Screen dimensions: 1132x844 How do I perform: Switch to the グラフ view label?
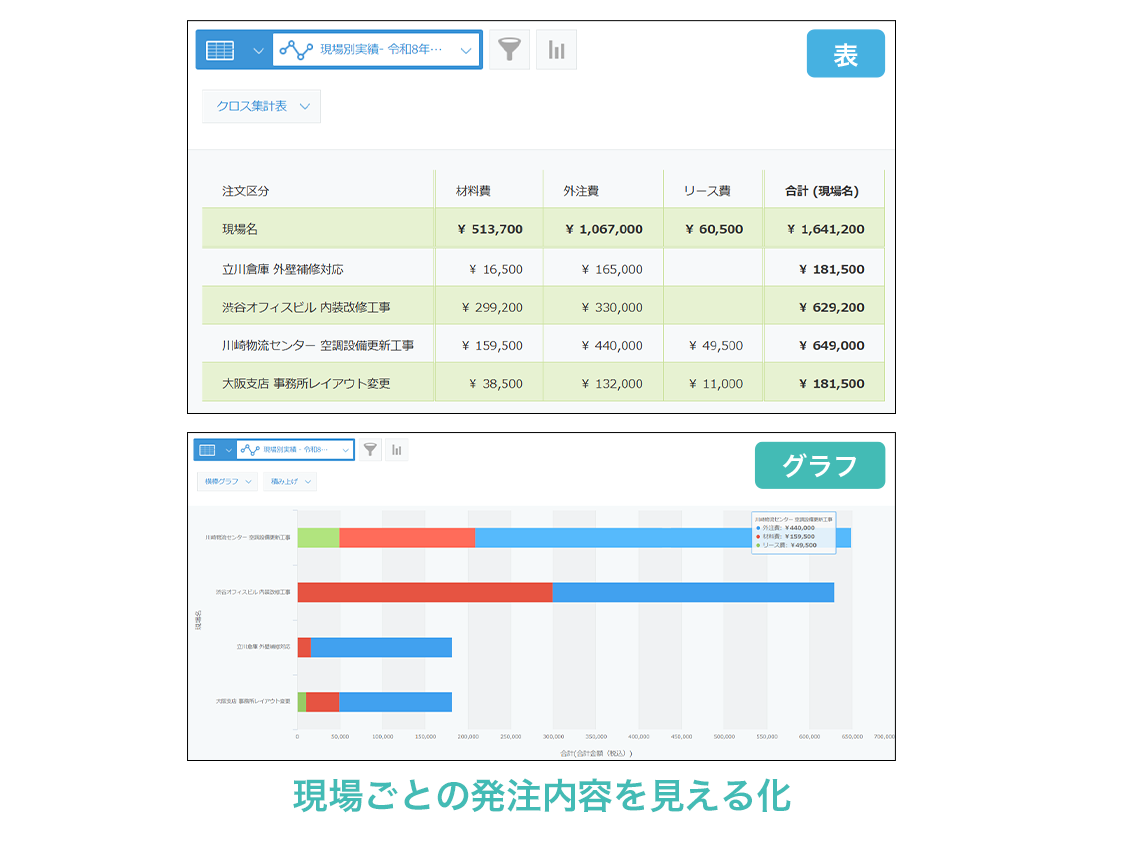pos(820,465)
